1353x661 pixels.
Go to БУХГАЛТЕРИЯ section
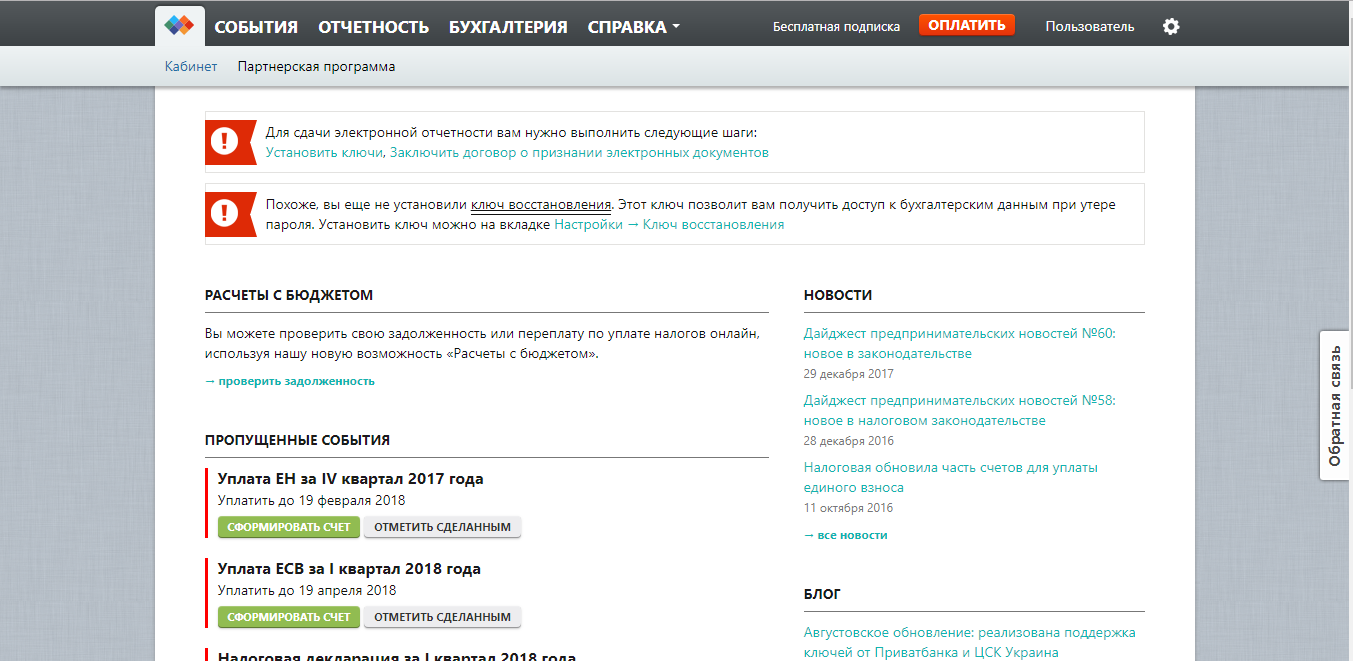pos(508,27)
